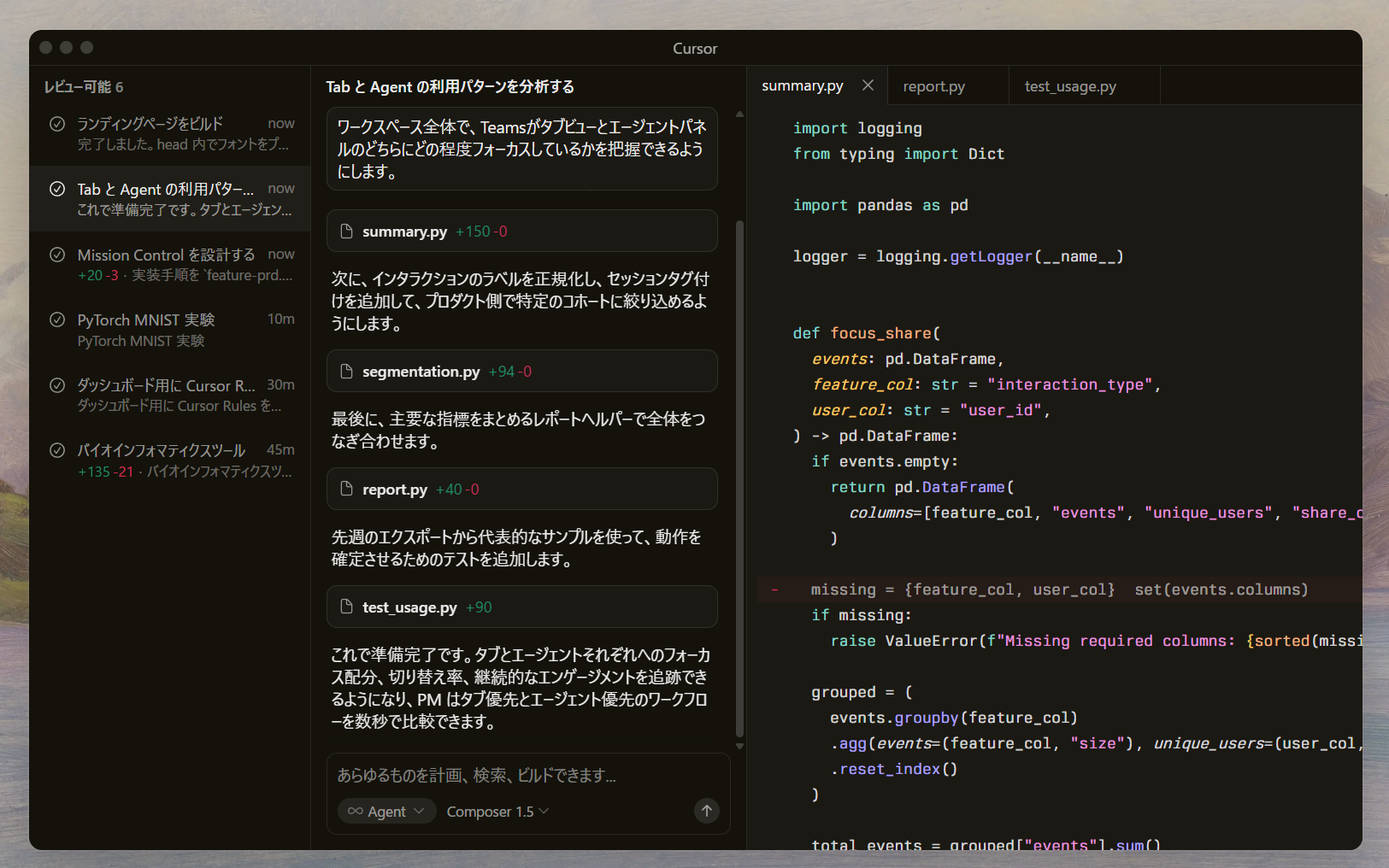The image size is (1389, 868).
Task: Click the infinity icon in the Agent mode pill
Action: coord(356,812)
